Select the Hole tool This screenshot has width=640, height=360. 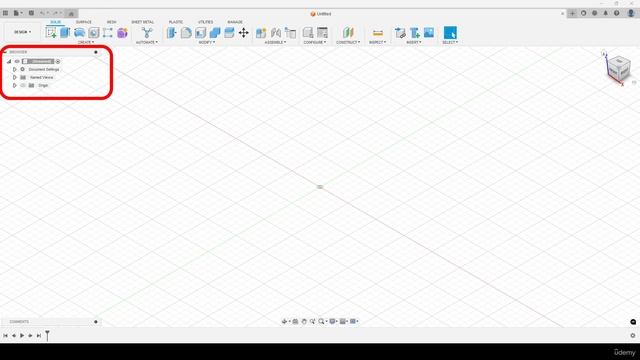click(x=93, y=33)
